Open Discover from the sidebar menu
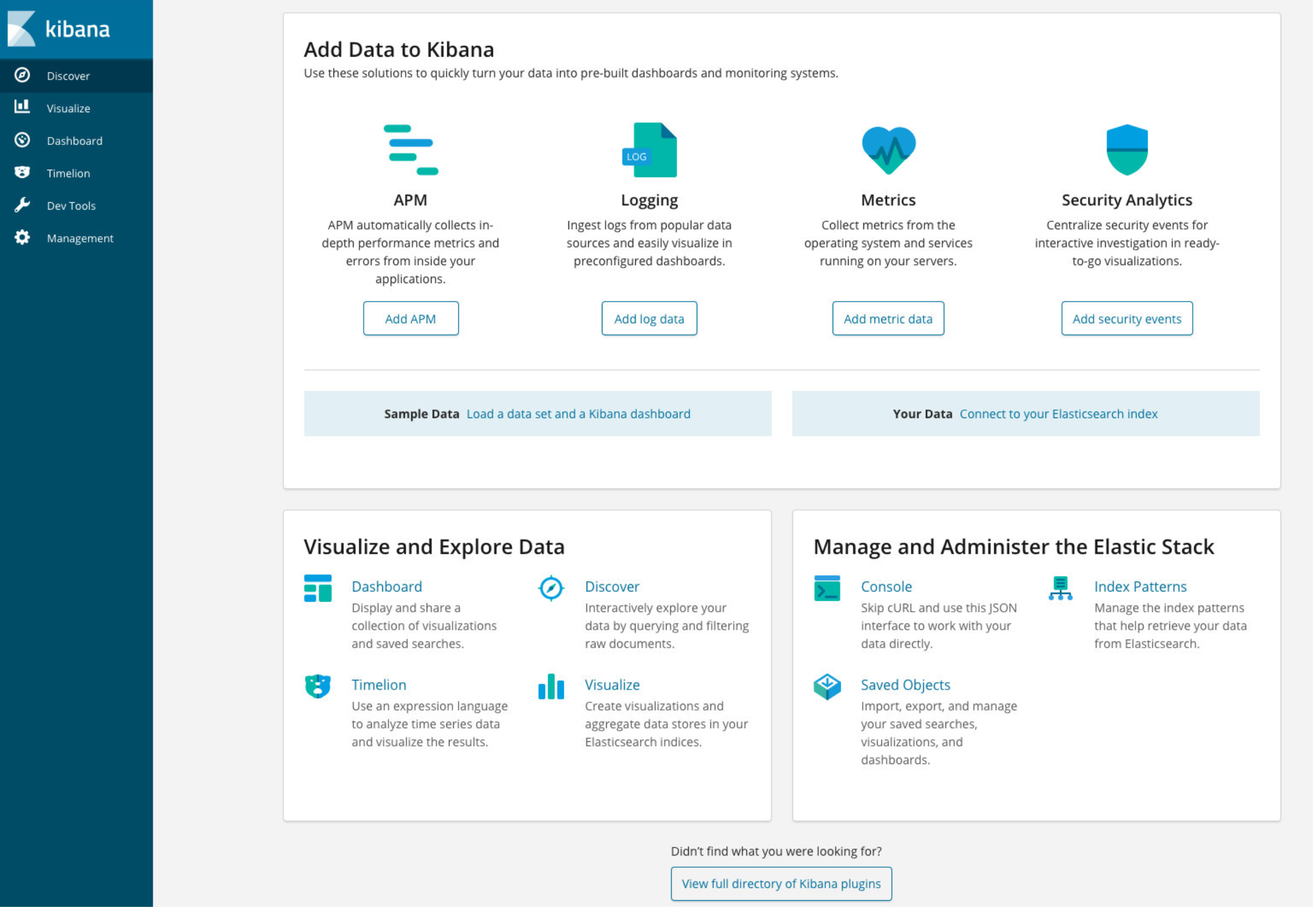Image resolution: width=1316 pixels, height=909 pixels. tap(76, 76)
